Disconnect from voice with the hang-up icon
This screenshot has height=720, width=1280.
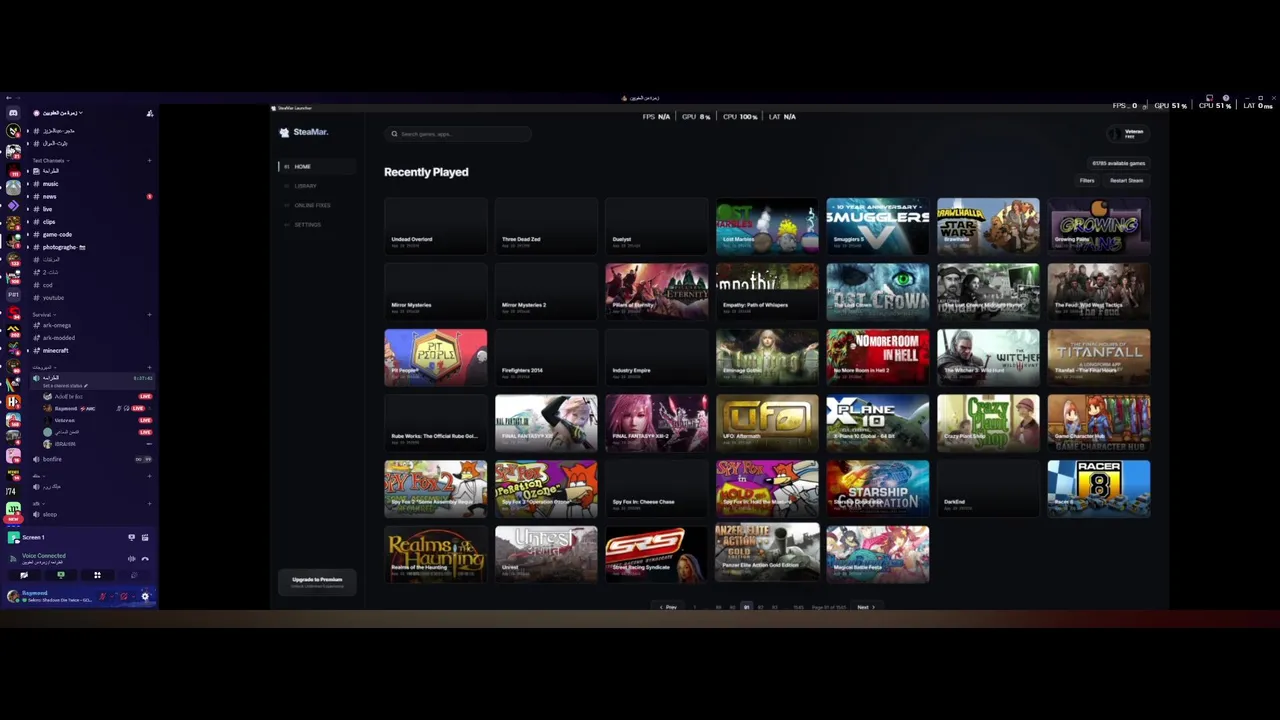145,559
